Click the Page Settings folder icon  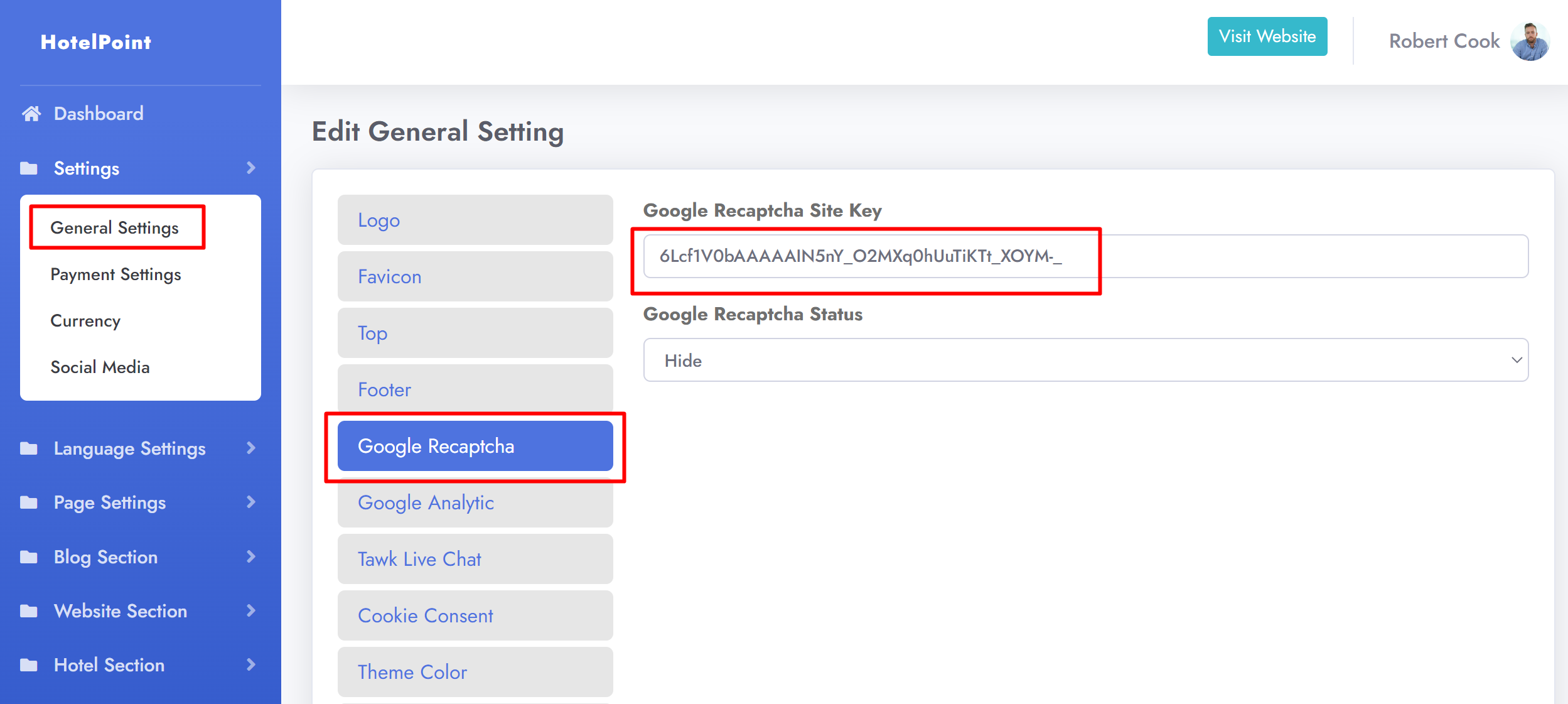click(29, 502)
